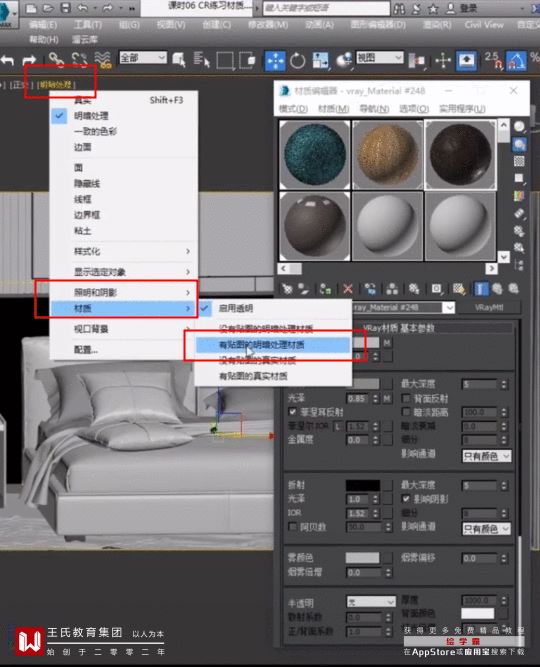Viewport: 540px width, 667px height.
Task: Activate the Select and Link chain tool
Action: pos(56,60)
